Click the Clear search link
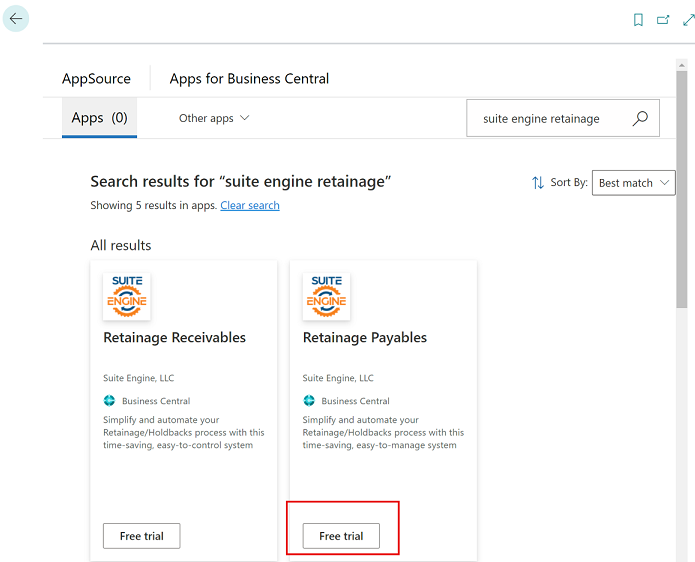The height and width of the screenshot is (562, 695). click(x=250, y=205)
